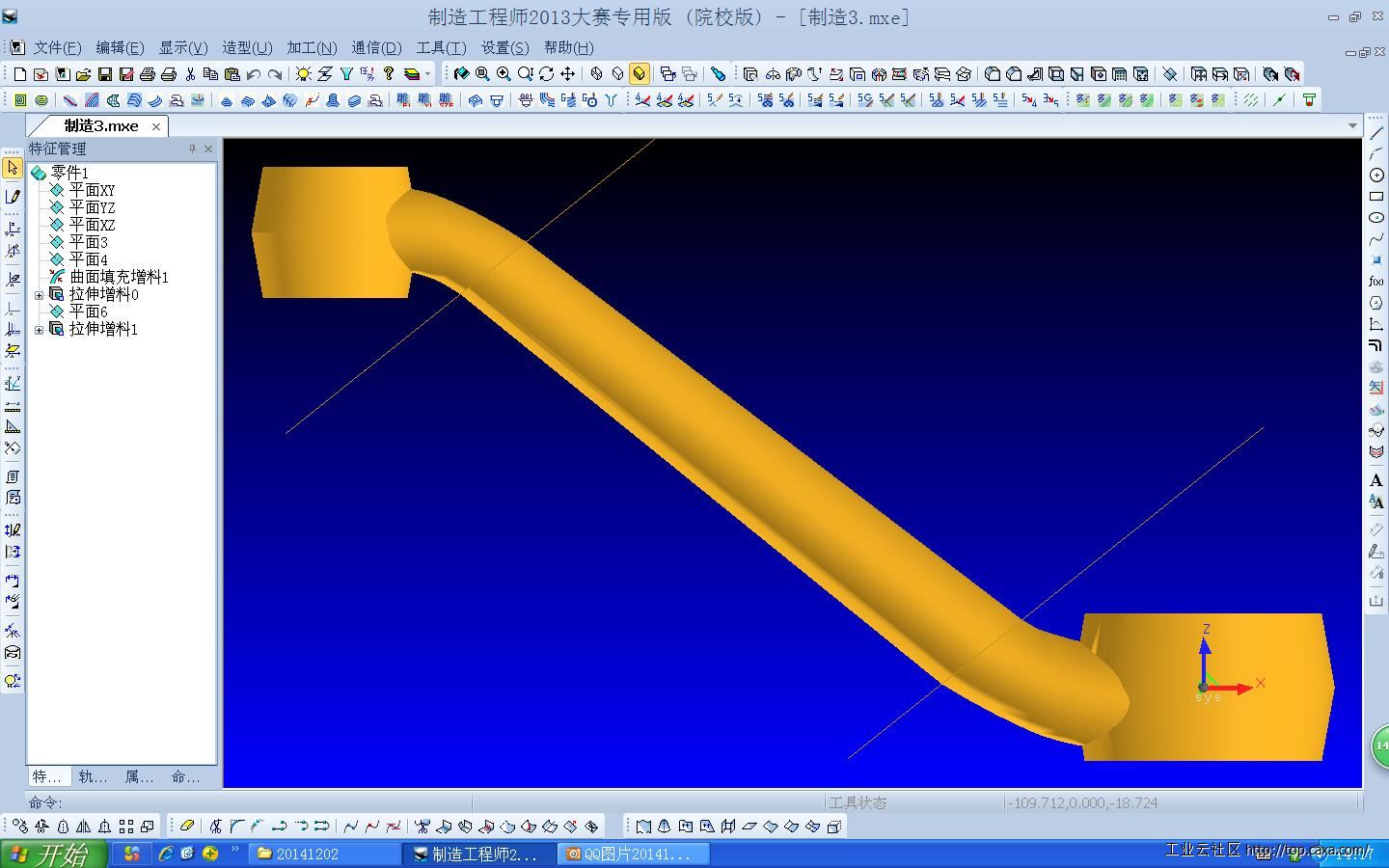Image resolution: width=1389 pixels, height=868 pixels.
Task: Click the Redo arrow icon
Action: [275, 73]
